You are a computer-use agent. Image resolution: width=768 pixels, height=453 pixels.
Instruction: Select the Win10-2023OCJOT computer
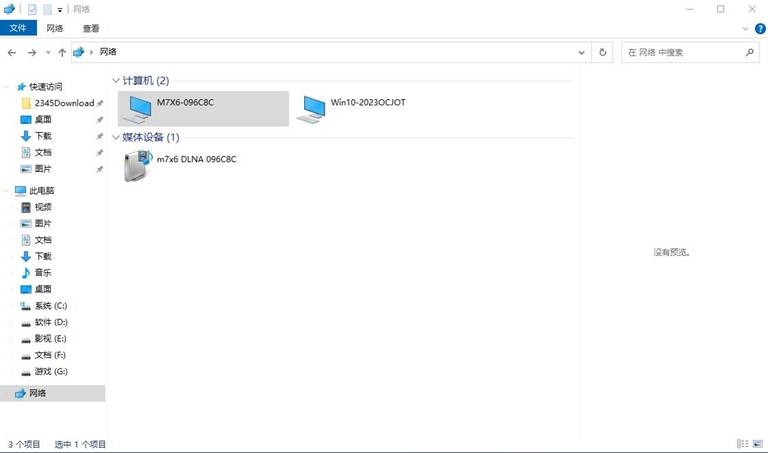[x=378, y=109]
